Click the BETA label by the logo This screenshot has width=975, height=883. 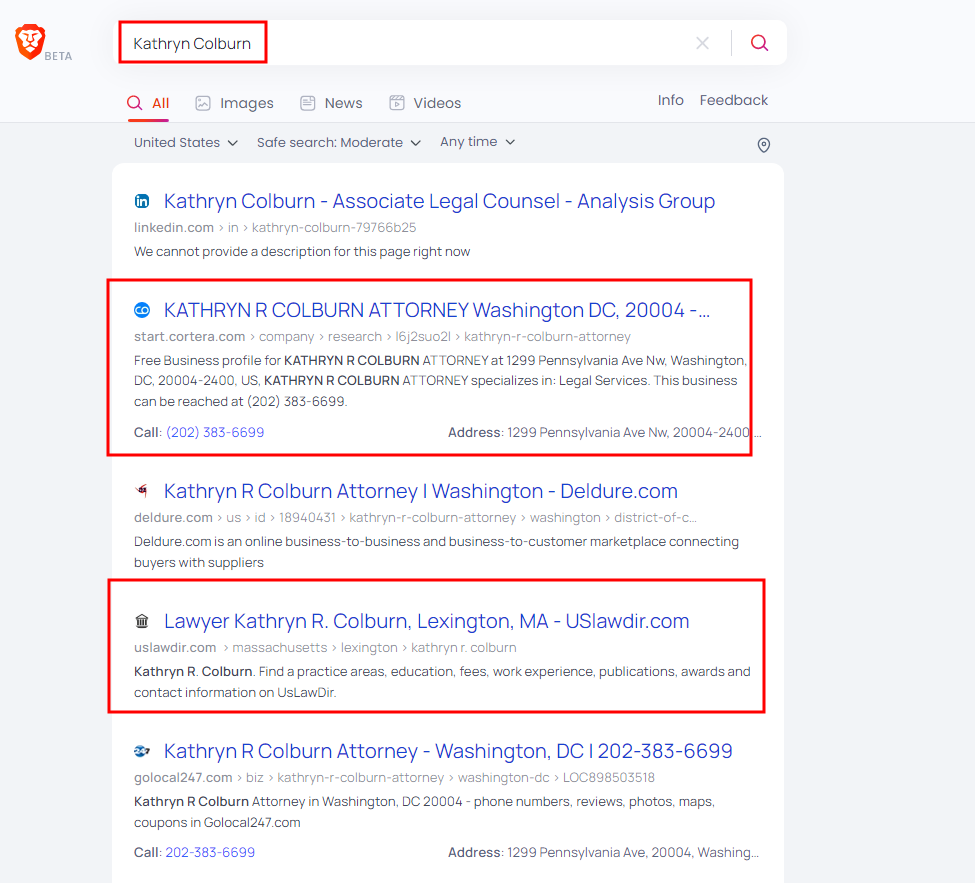58,56
